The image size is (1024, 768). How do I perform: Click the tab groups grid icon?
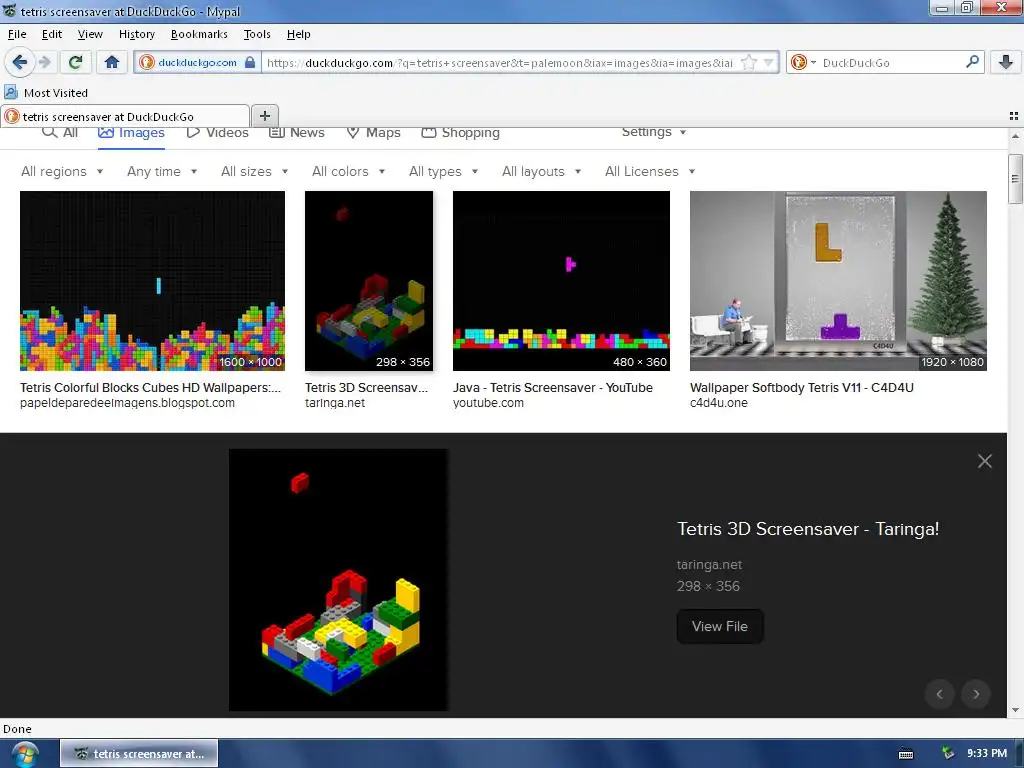(1014, 116)
